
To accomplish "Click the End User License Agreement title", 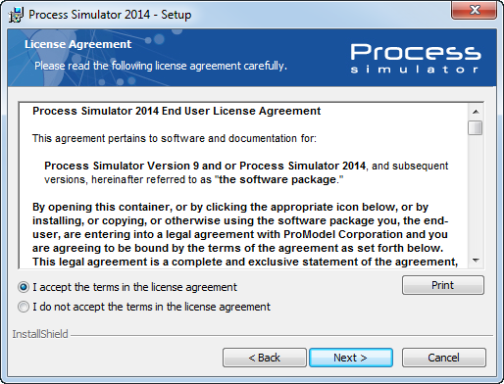I will 176,111.
